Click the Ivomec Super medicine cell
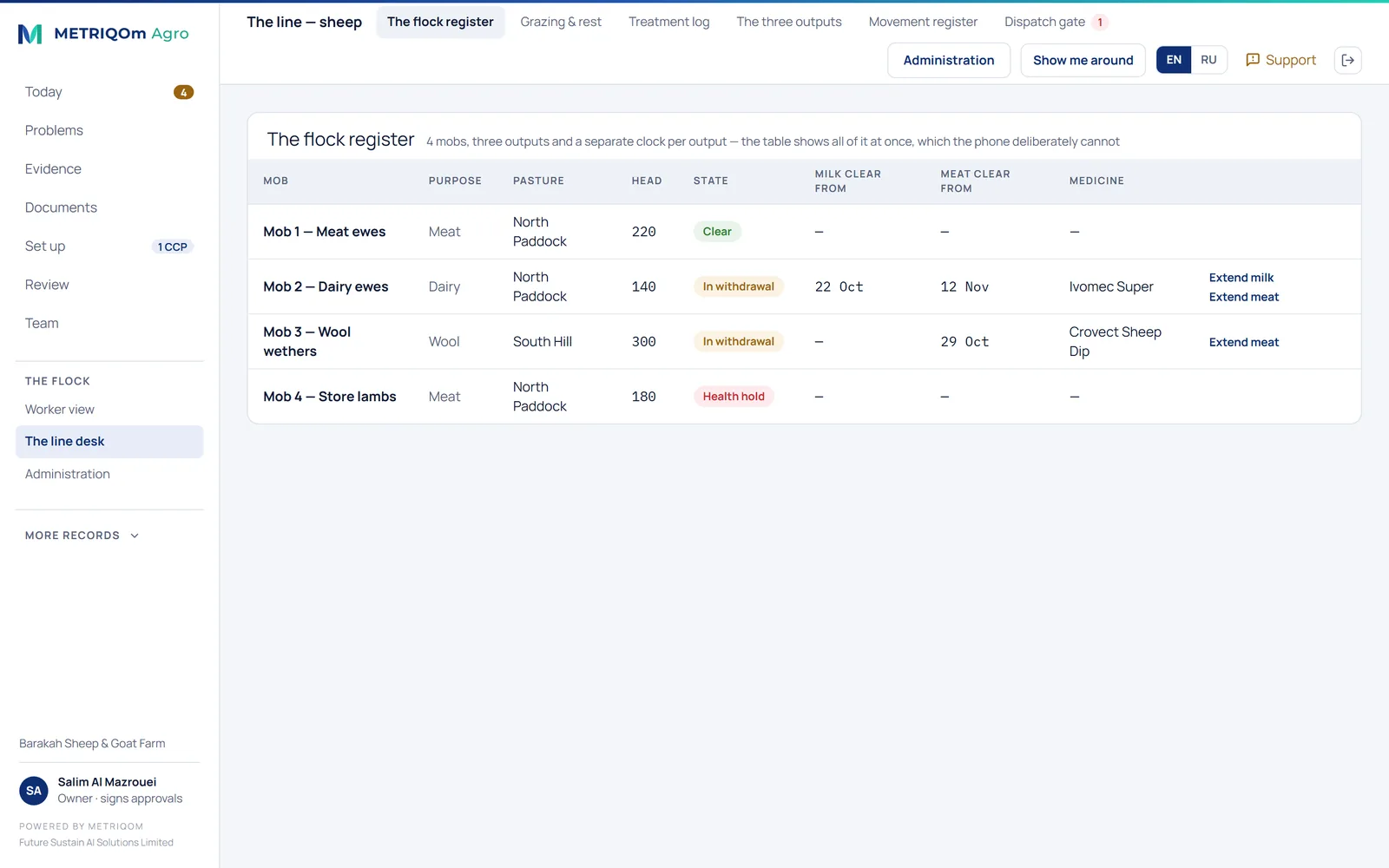The image size is (1389, 868). point(1111,286)
